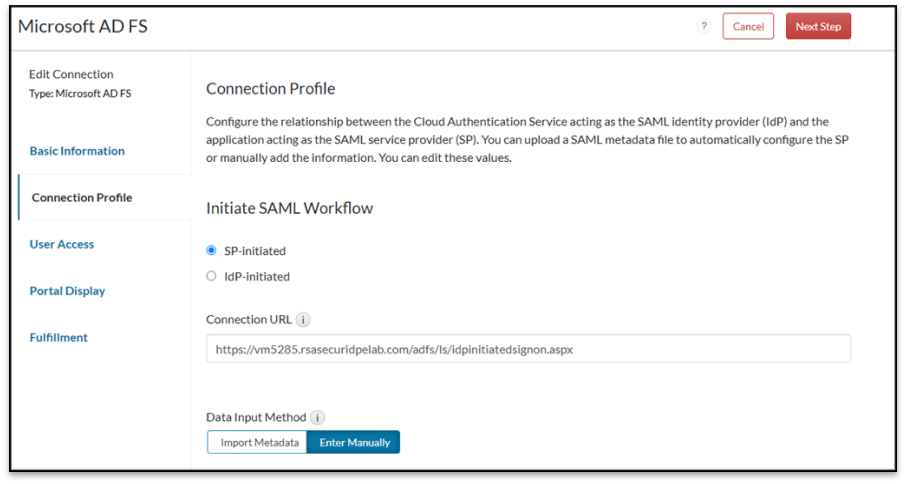Viewport: 906px width, 484px height.
Task: Choose the Enter Manually option
Action: click(354, 442)
